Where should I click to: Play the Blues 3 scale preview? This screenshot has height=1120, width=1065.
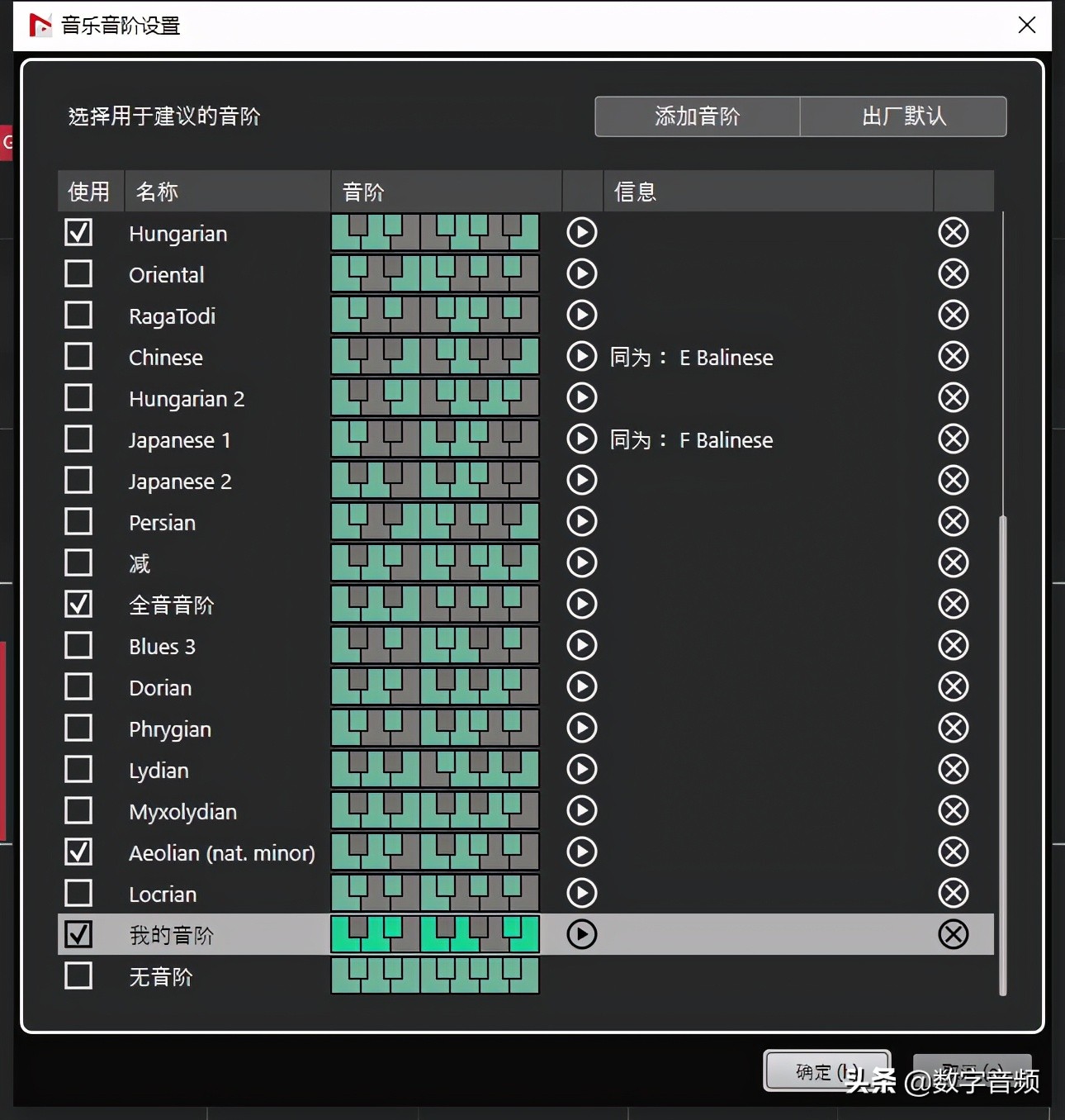click(x=581, y=645)
